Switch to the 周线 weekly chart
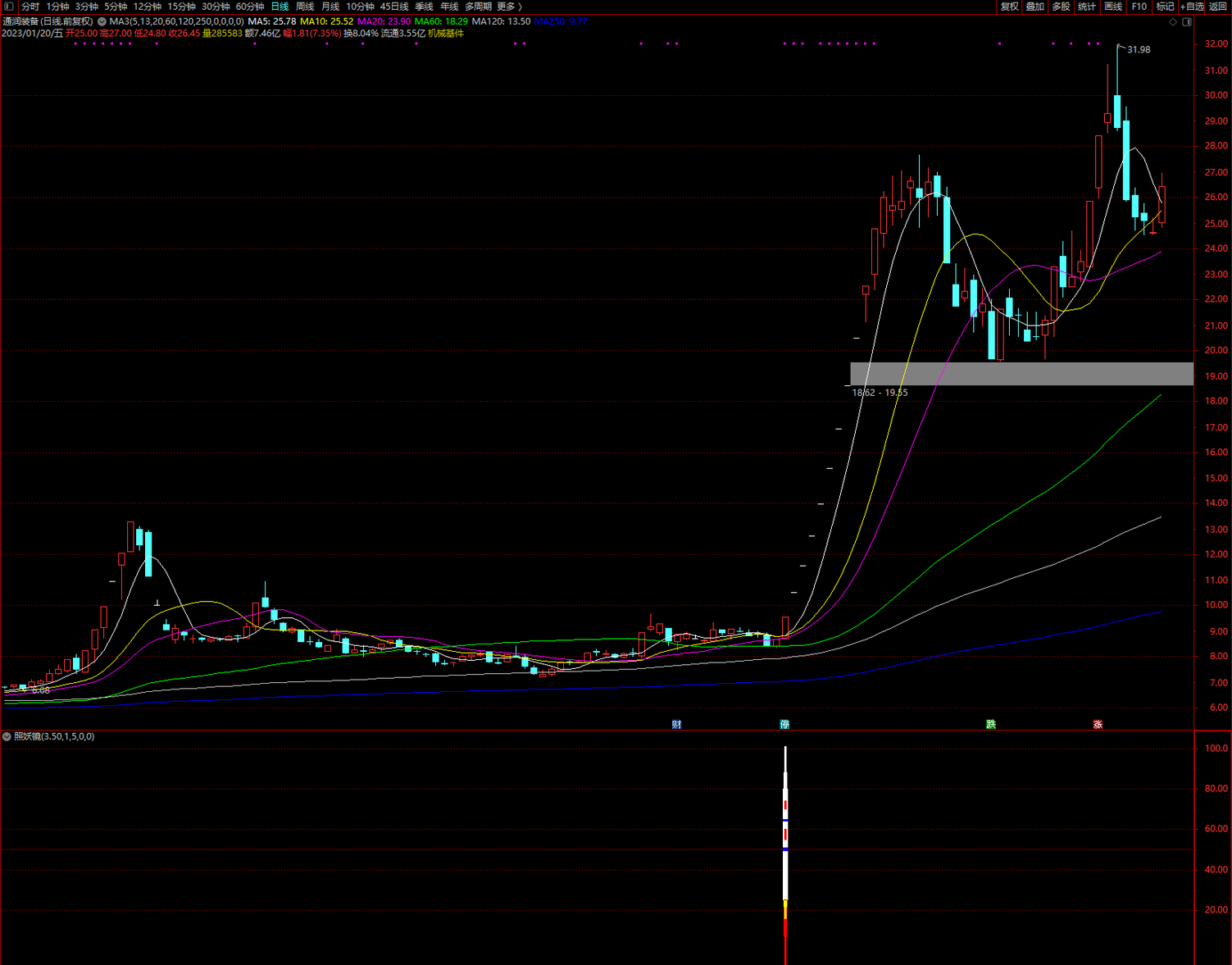 305,7
